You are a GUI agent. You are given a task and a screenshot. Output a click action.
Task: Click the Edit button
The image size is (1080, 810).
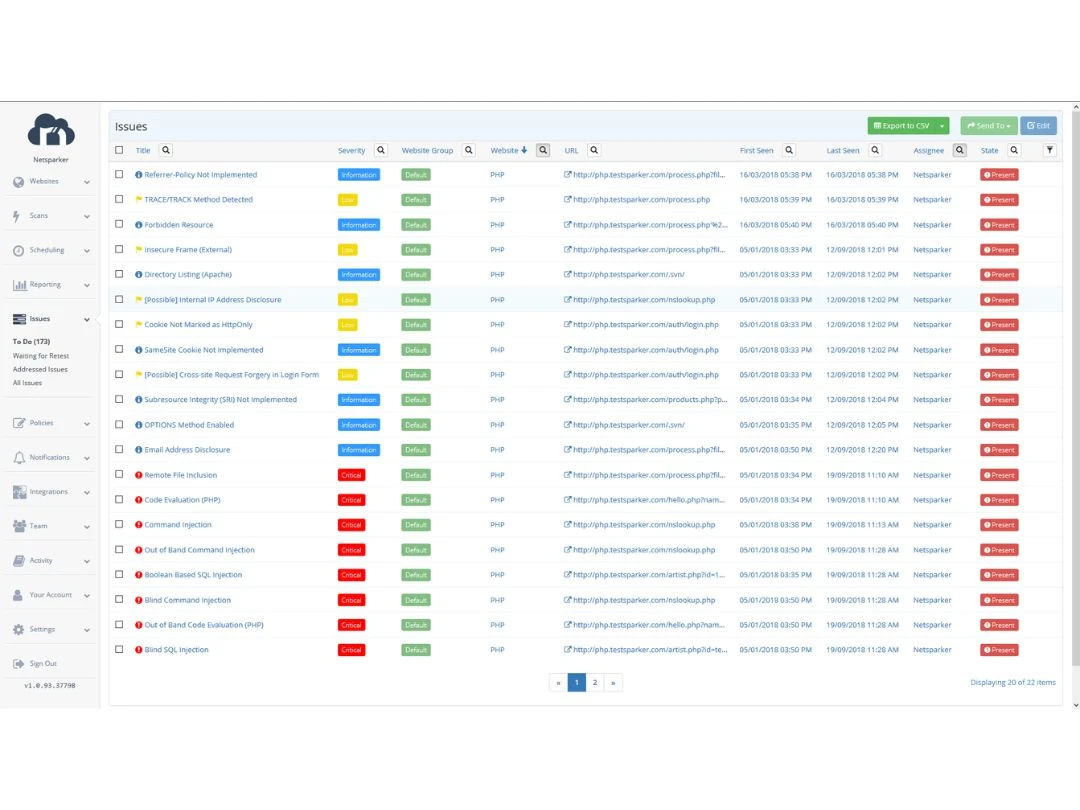[x=1038, y=126]
